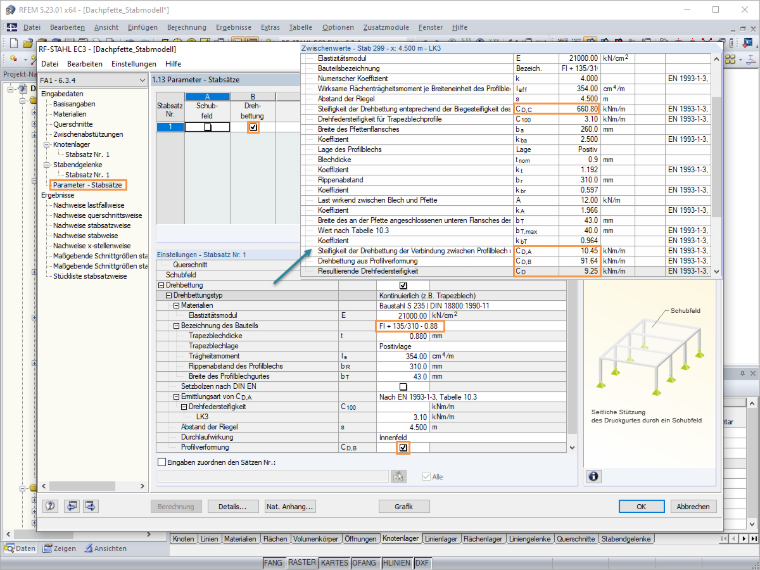The width and height of the screenshot is (760, 570).
Task: Enable Setzbolzen nach DIN EN checkbox
Action: (403, 387)
